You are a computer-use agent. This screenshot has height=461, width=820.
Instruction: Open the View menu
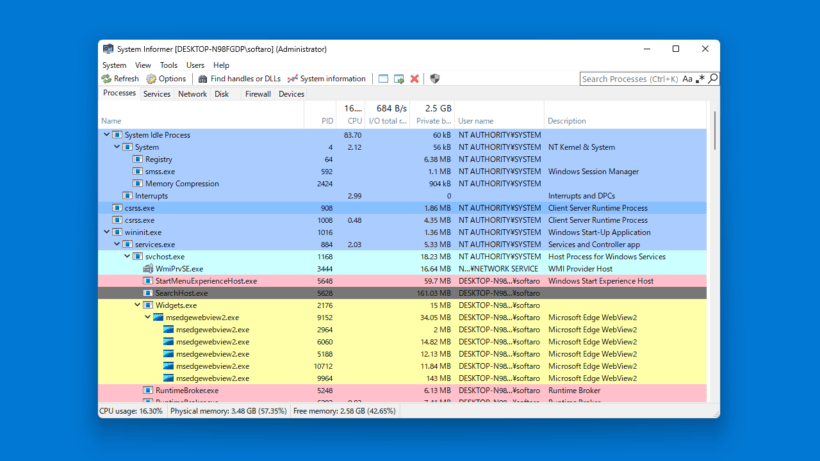143,65
